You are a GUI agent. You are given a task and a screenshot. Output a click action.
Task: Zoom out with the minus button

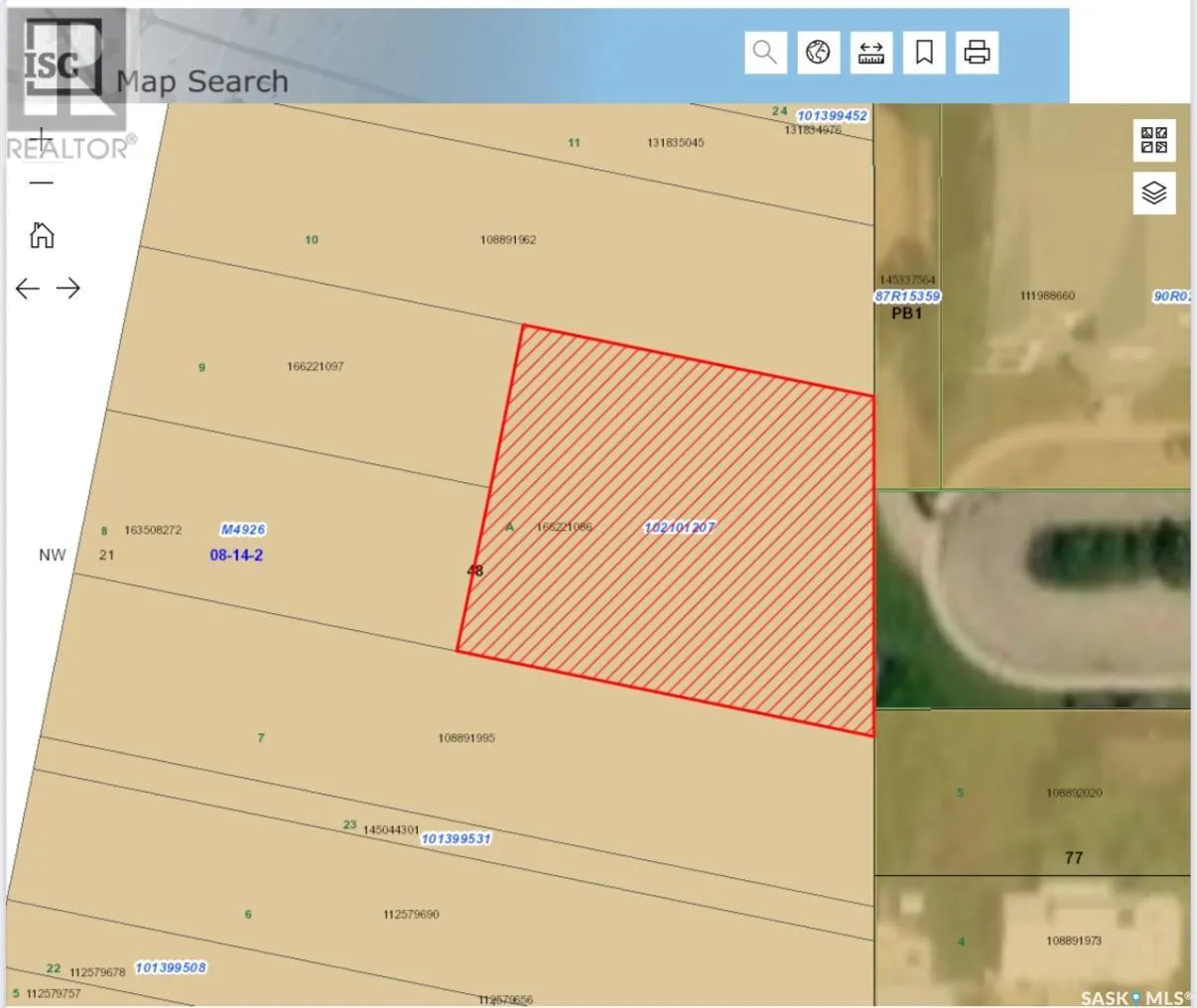[42, 183]
